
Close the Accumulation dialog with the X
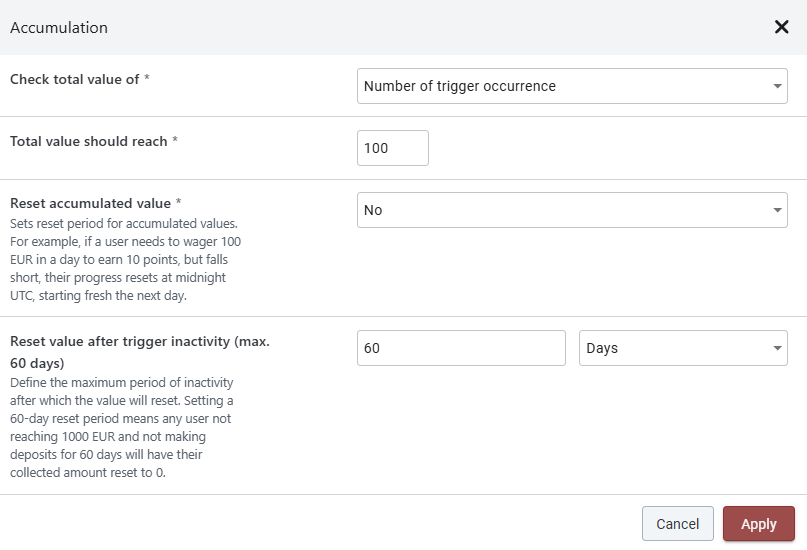click(782, 27)
